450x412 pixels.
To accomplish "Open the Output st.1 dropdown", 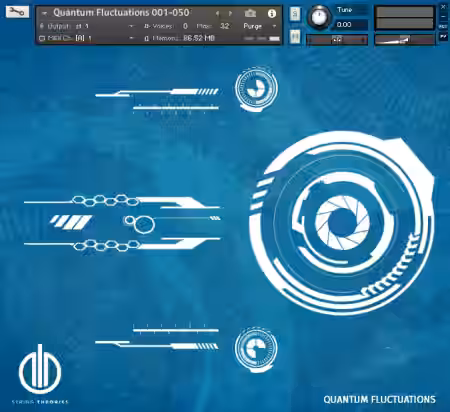I will pos(131,26).
